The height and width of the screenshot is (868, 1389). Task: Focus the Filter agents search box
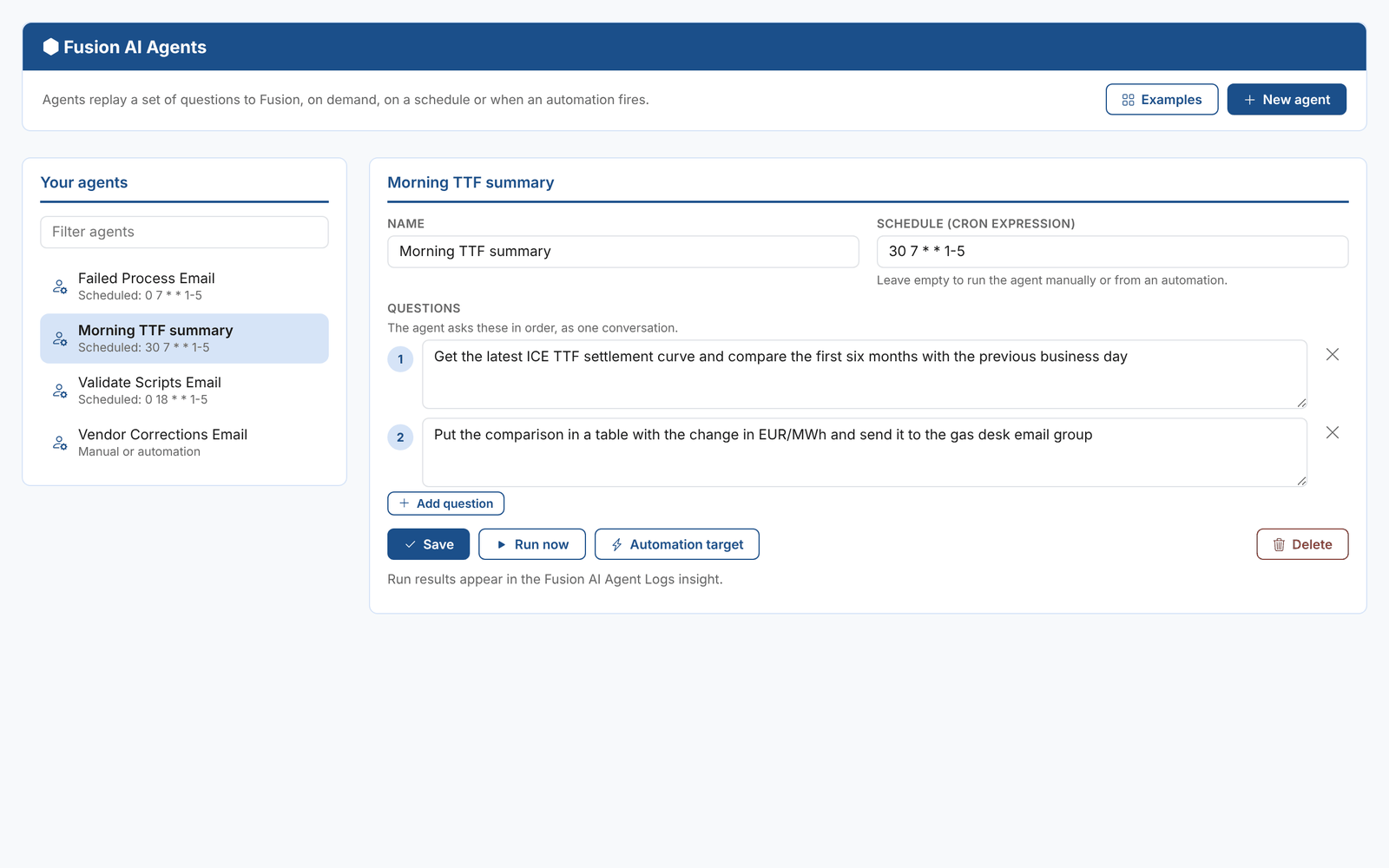[x=184, y=232]
